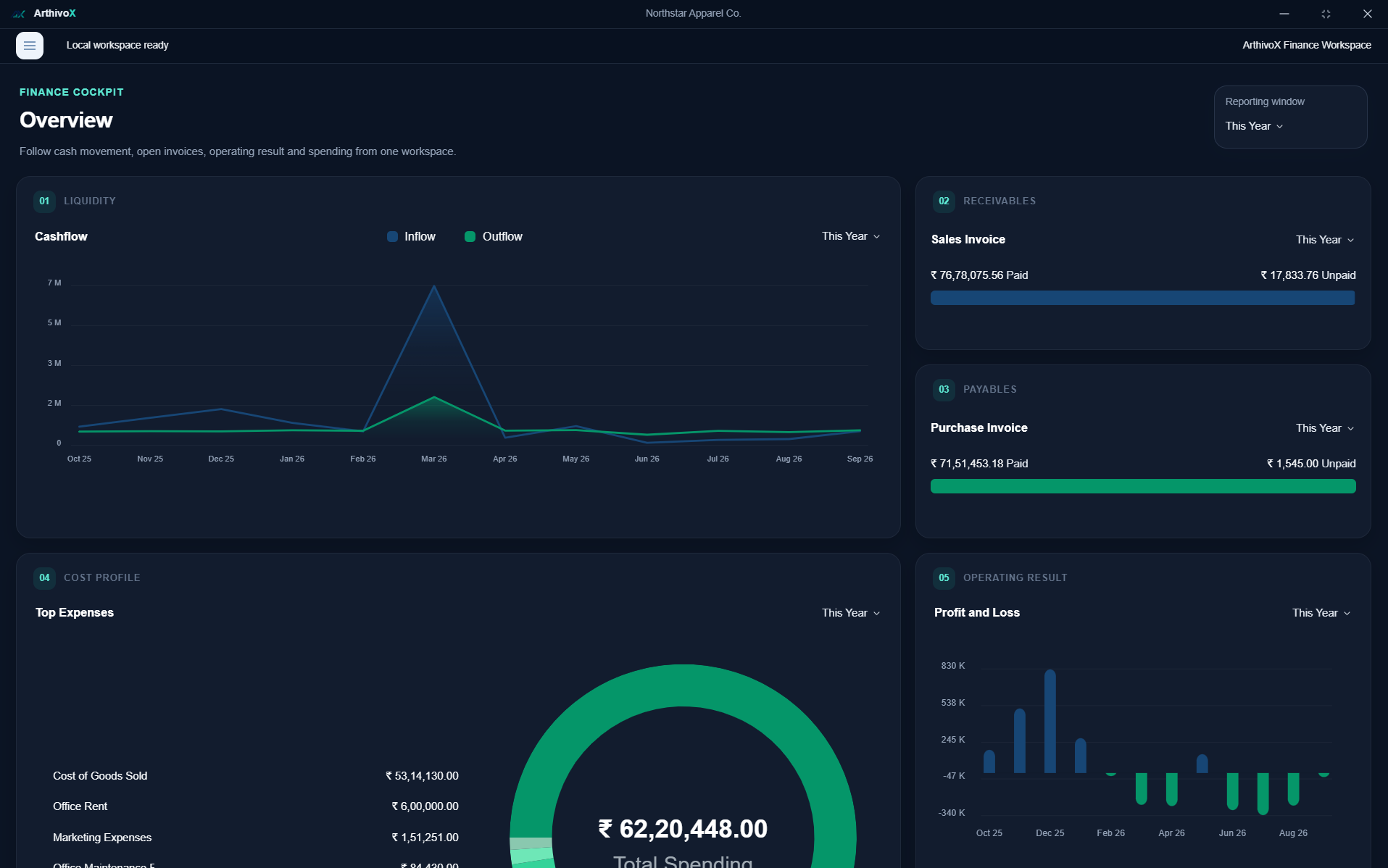Click the ₹ 1,51,251.00 amount
The height and width of the screenshot is (868, 1388).
[x=425, y=838]
